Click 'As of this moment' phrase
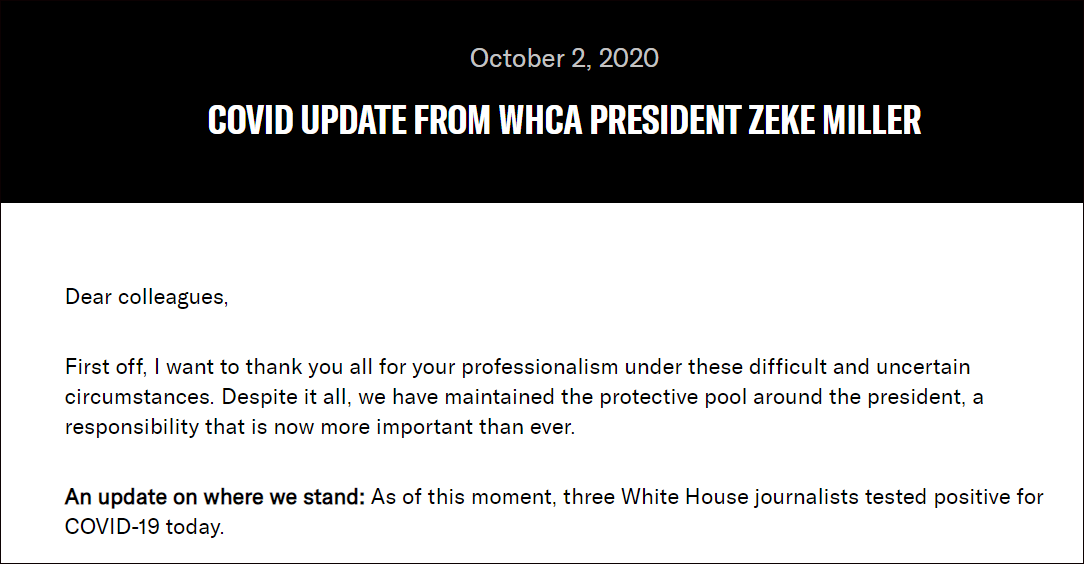The image size is (1084, 564). click(x=463, y=497)
